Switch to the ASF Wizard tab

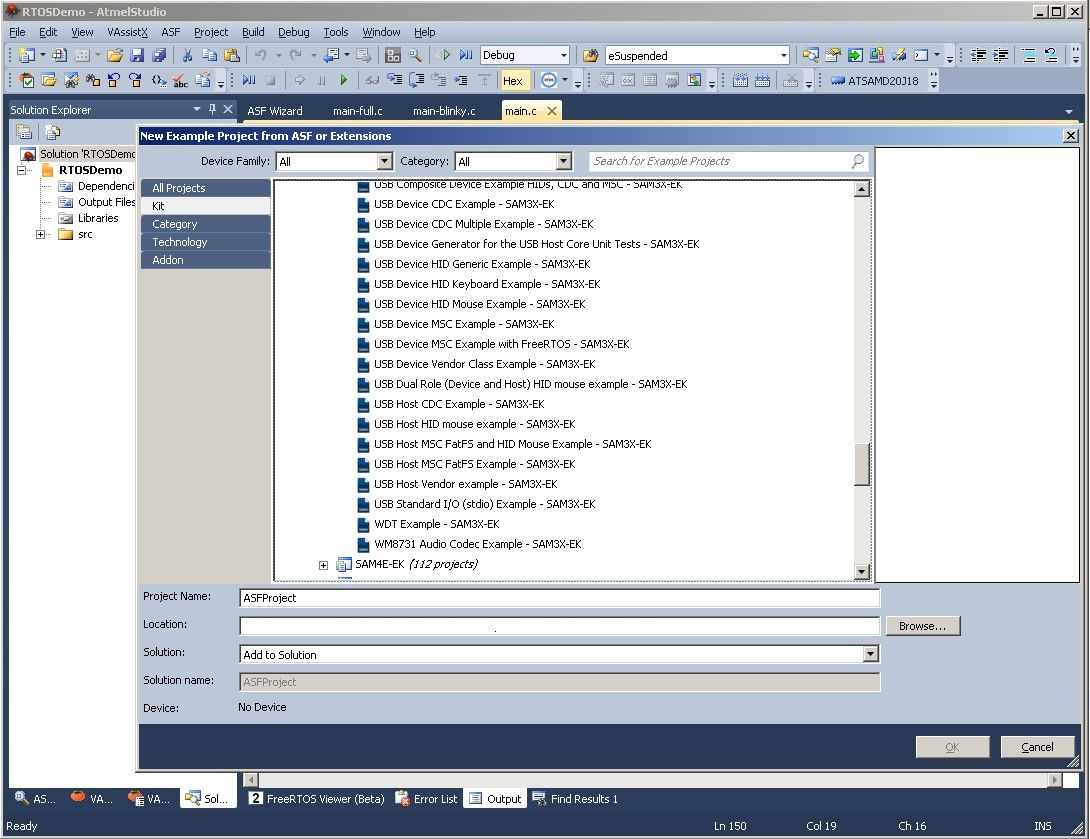275,111
